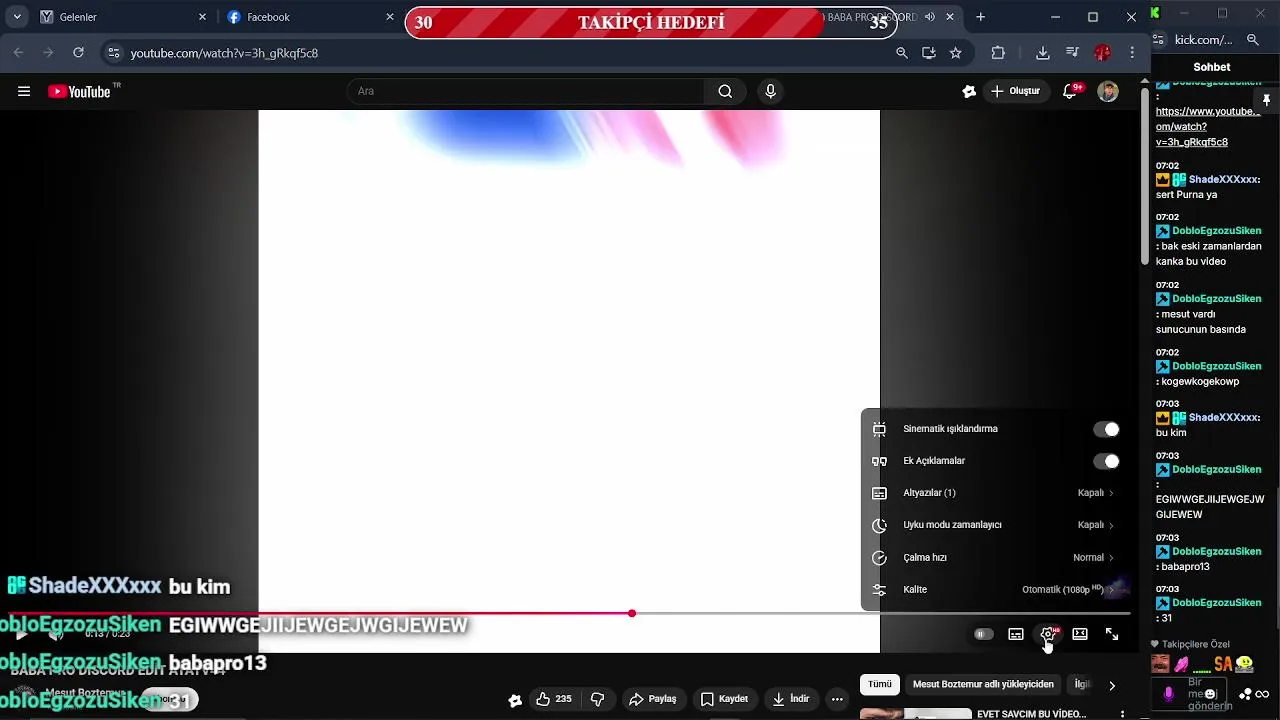Enter fullscreen in the video player
The image size is (1280, 720).
[1112, 634]
